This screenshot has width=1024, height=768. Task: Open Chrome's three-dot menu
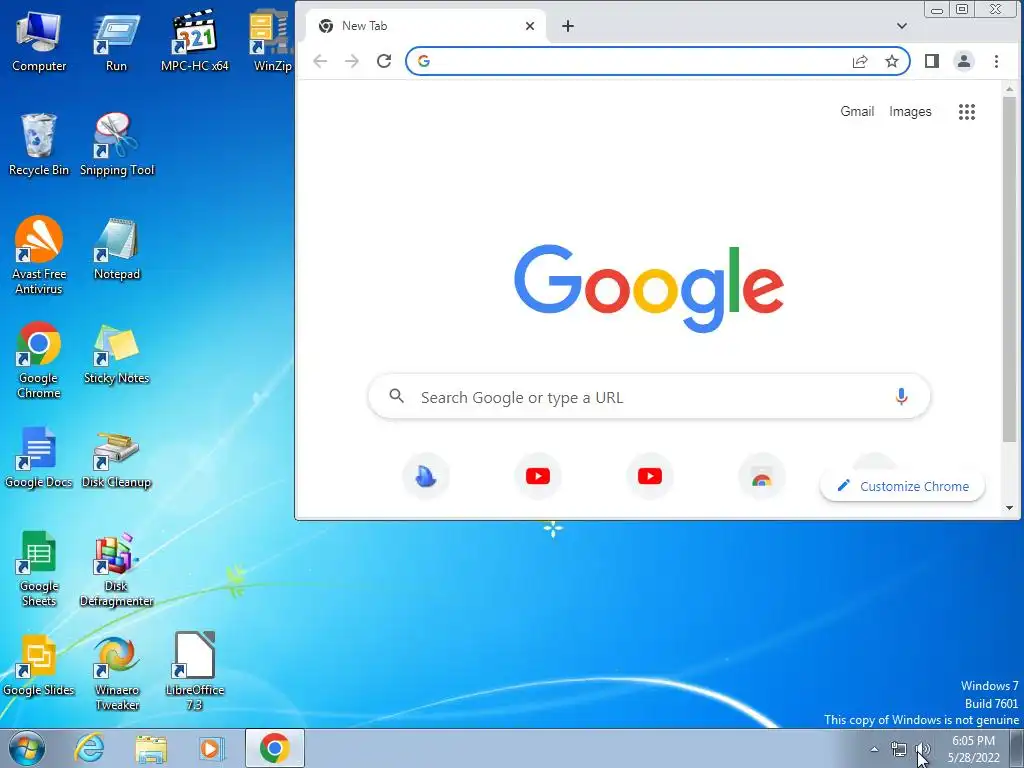pyautogui.click(x=996, y=61)
